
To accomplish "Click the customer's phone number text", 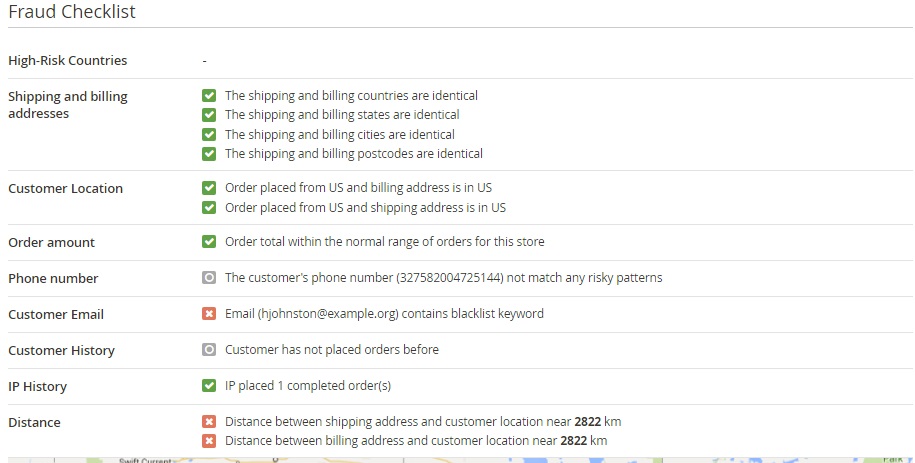I will pos(443,278).
